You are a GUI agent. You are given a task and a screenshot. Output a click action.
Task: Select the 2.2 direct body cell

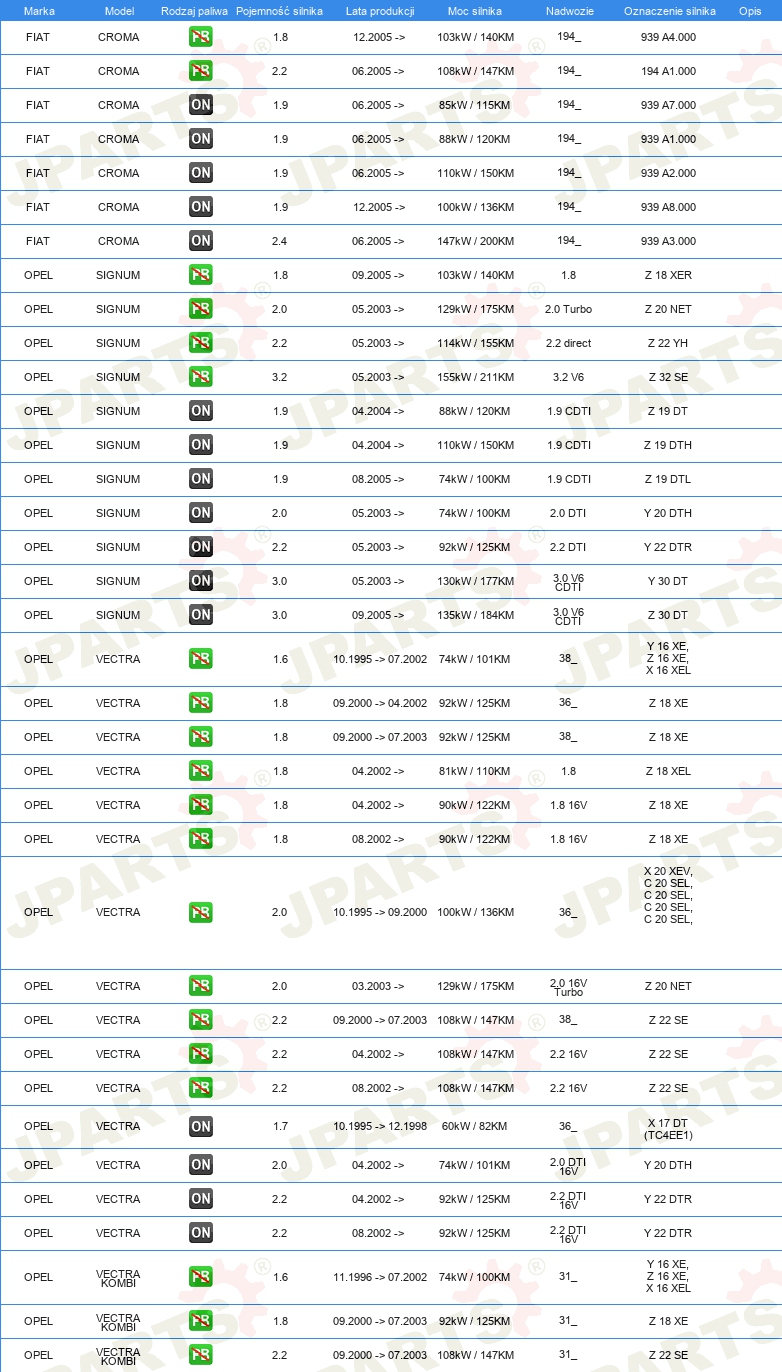[x=569, y=343]
